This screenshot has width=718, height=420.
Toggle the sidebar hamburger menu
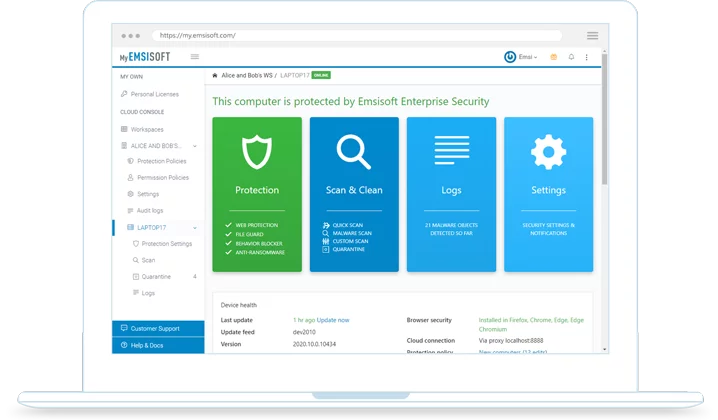pos(195,57)
